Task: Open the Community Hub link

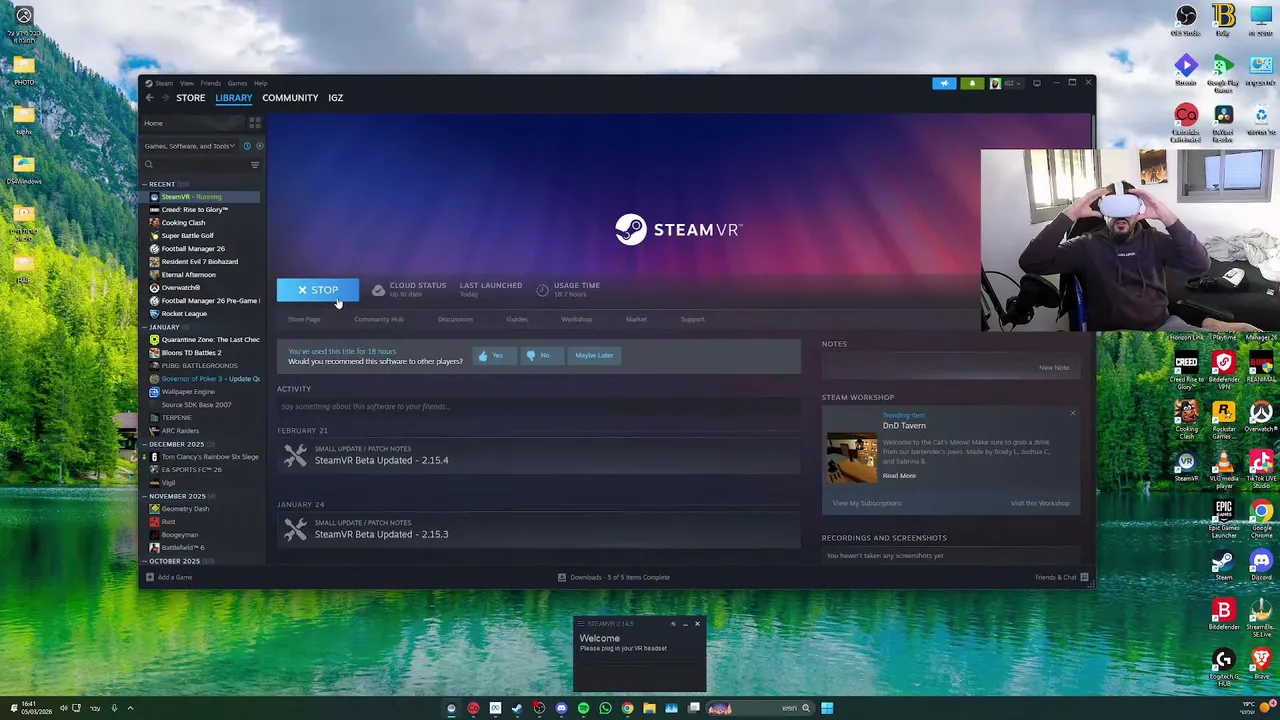Action: [379, 320]
